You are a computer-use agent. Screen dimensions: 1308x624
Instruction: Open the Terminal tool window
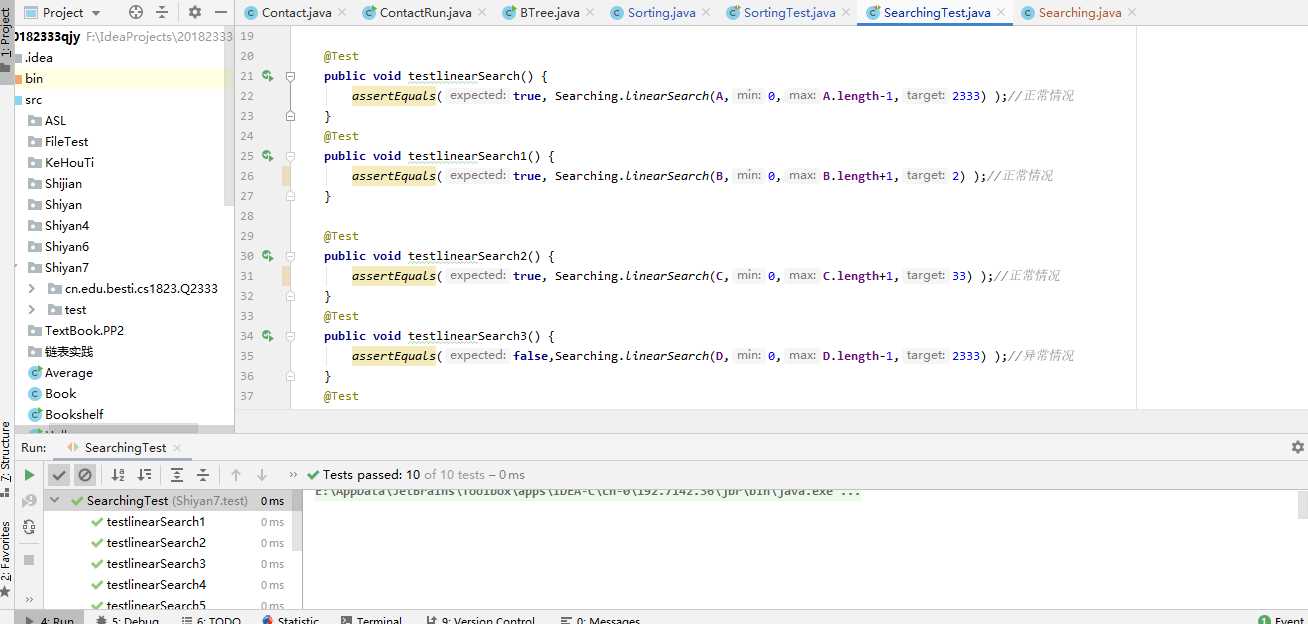point(370,620)
